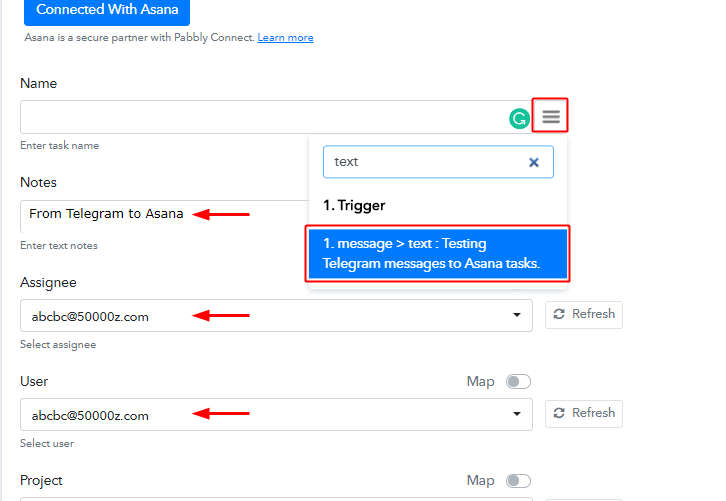
Task: Select 'message > text : Testing Telegram' option
Action: coord(438,253)
